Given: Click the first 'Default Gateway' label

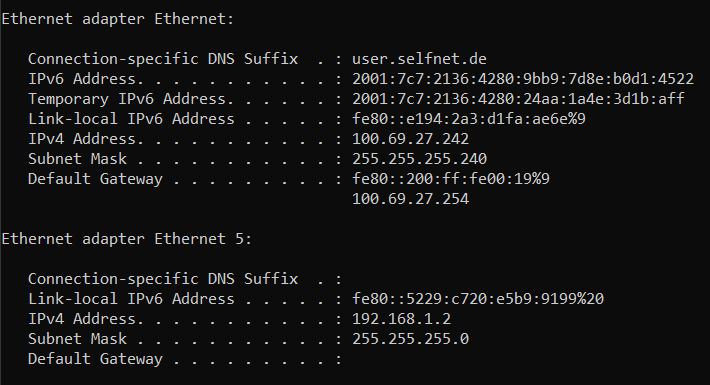Looking at the screenshot, I should coord(95,178).
